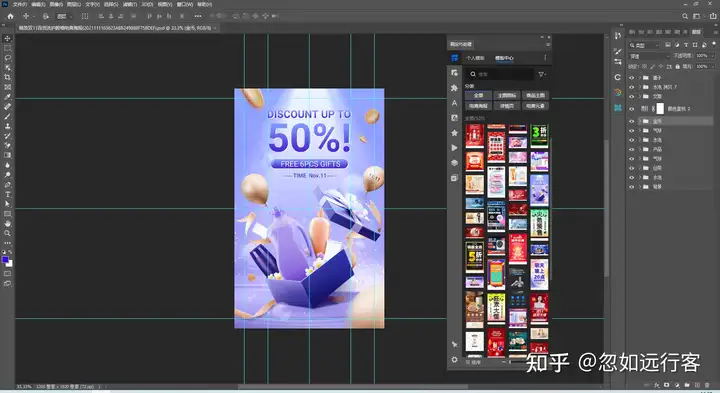Select the Lasso tool
Image resolution: width=720 pixels, height=393 pixels.
click(x=7, y=58)
